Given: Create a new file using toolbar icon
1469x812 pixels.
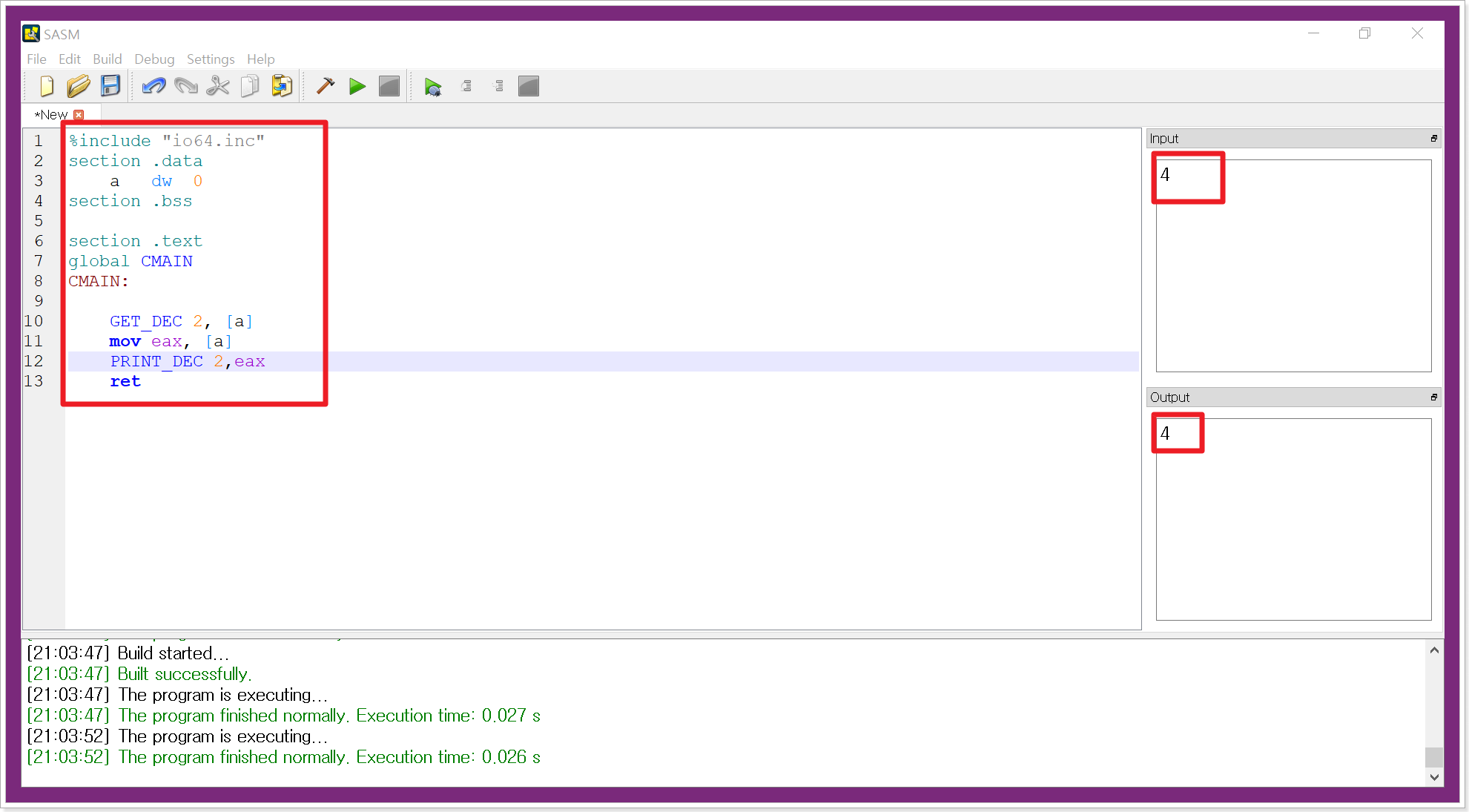Looking at the screenshot, I should [x=47, y=87].
